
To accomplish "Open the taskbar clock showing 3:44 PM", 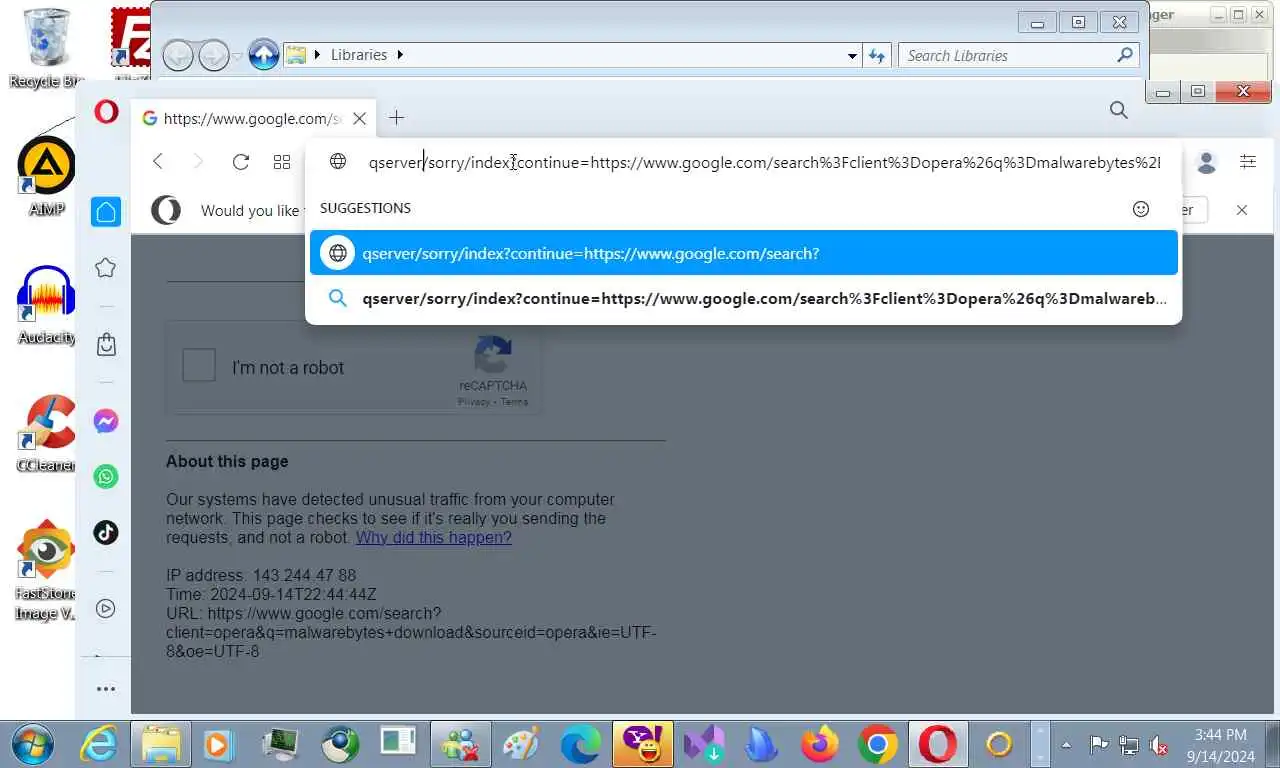I will coord(1220,745).
